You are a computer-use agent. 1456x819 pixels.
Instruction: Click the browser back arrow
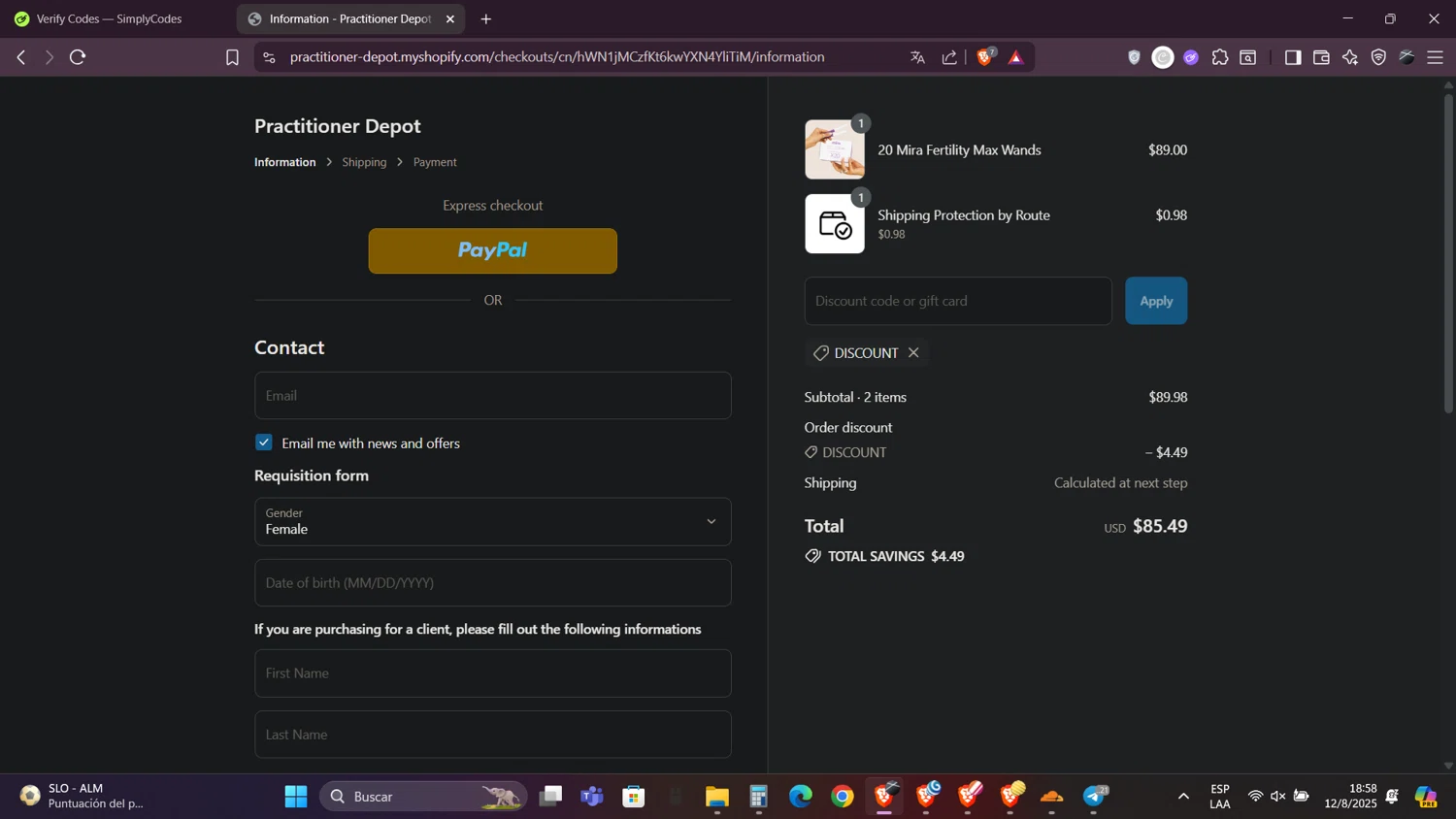21,57
